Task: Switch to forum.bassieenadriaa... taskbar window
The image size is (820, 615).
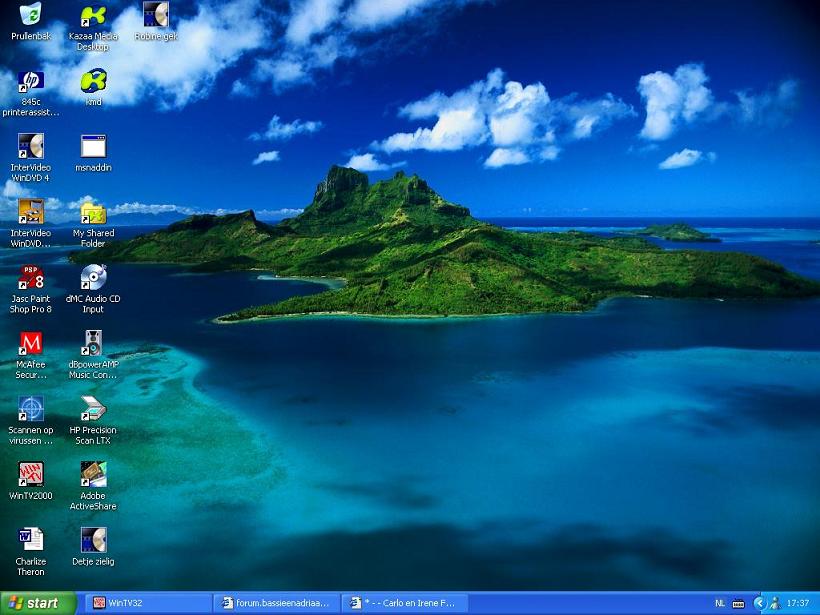Action: click(x=277, y=603)
